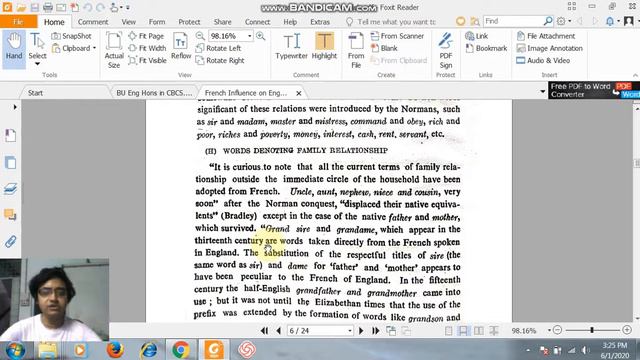Open file from quick access toolbar
The height and width of the screenshot is (360, 640).
click(x=21, y=7)
